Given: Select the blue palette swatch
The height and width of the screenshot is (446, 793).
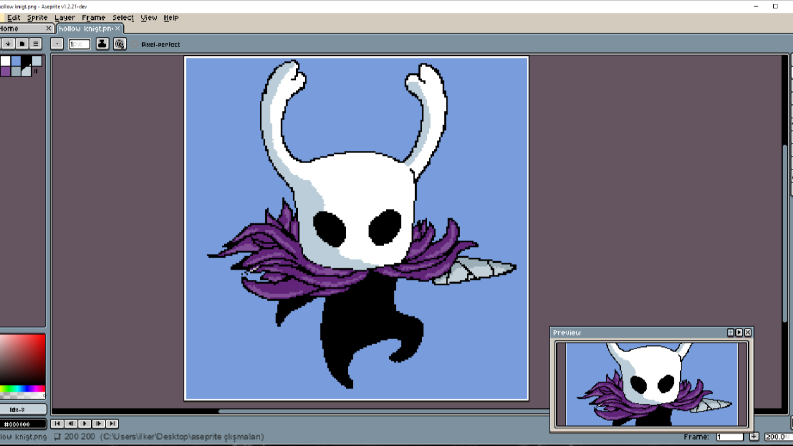Looking at the screenshot, I should coord(16,61).
